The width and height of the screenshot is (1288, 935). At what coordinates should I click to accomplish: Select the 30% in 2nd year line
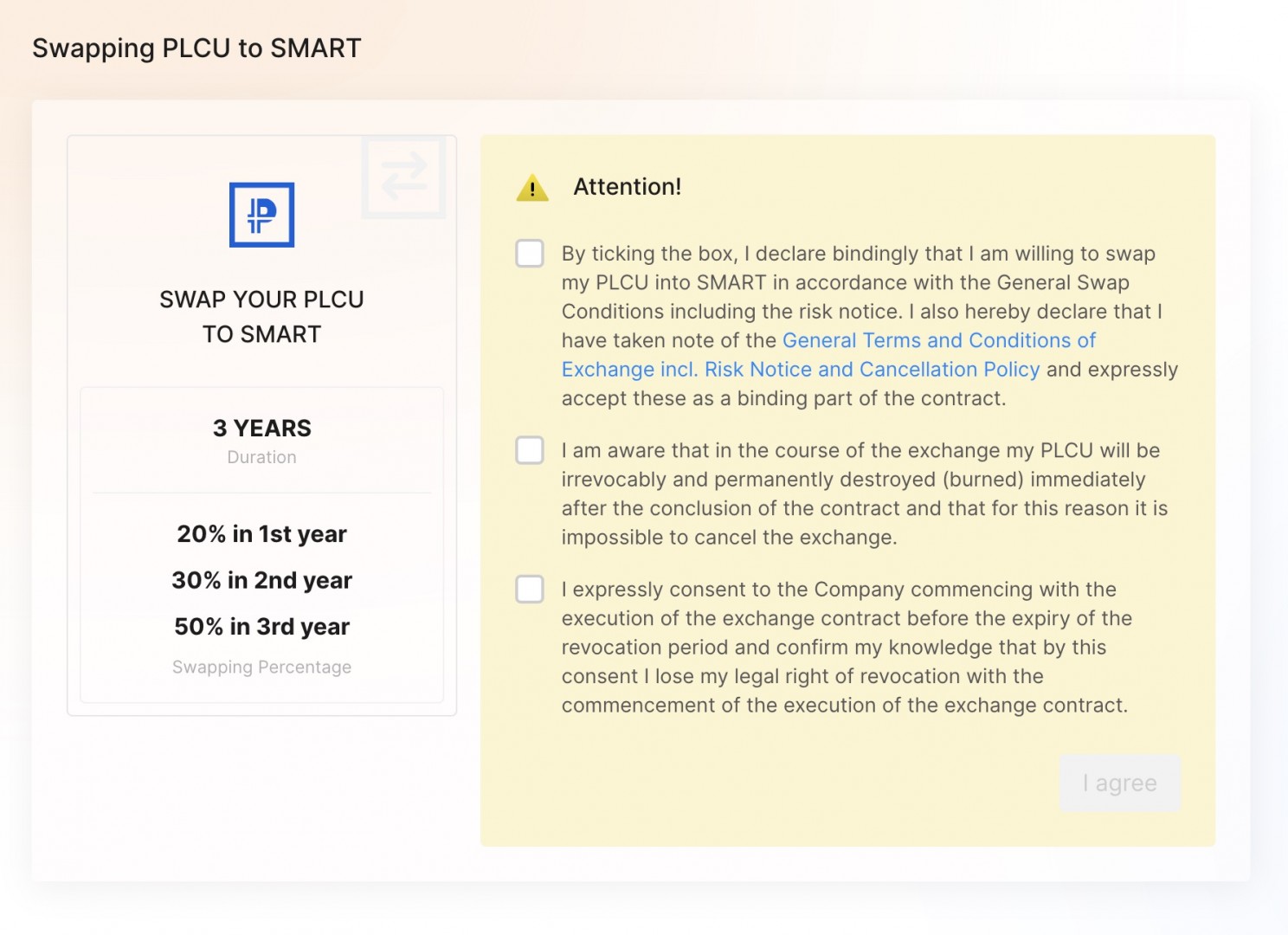click(x=261, y=580)
